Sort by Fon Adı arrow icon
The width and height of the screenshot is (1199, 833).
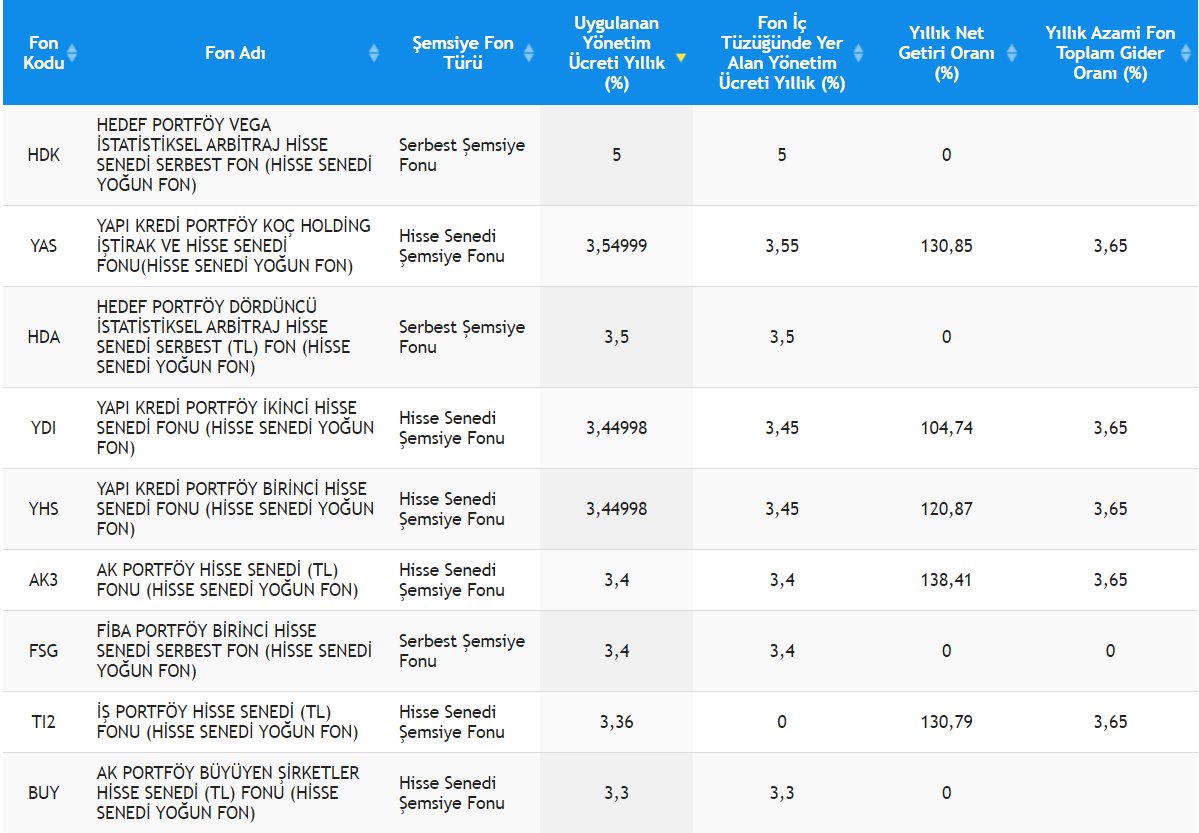tap(374, 53)
